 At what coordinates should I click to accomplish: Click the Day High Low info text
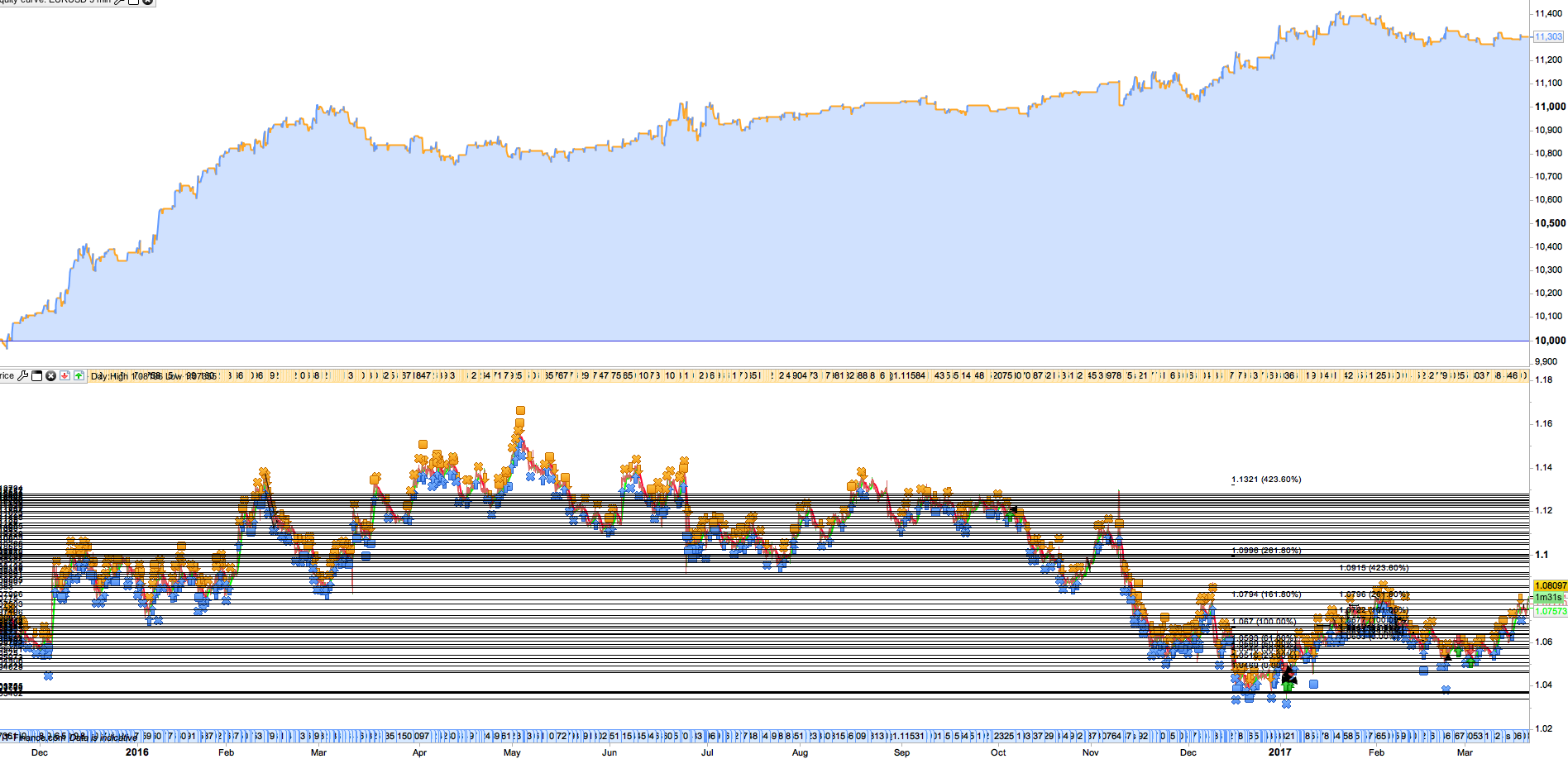[x=153, y=376]
